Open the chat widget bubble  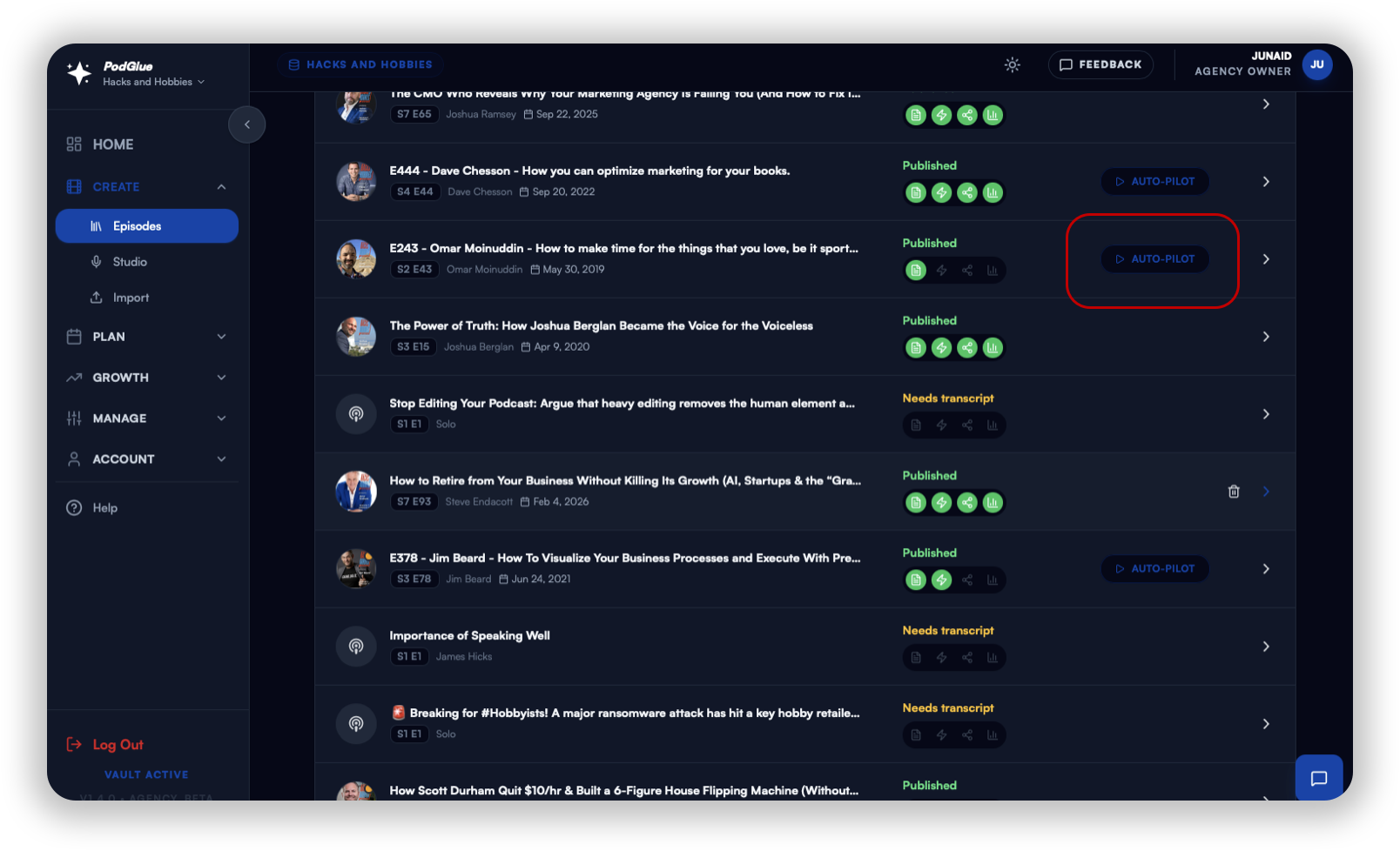(x=1318, y=778)
